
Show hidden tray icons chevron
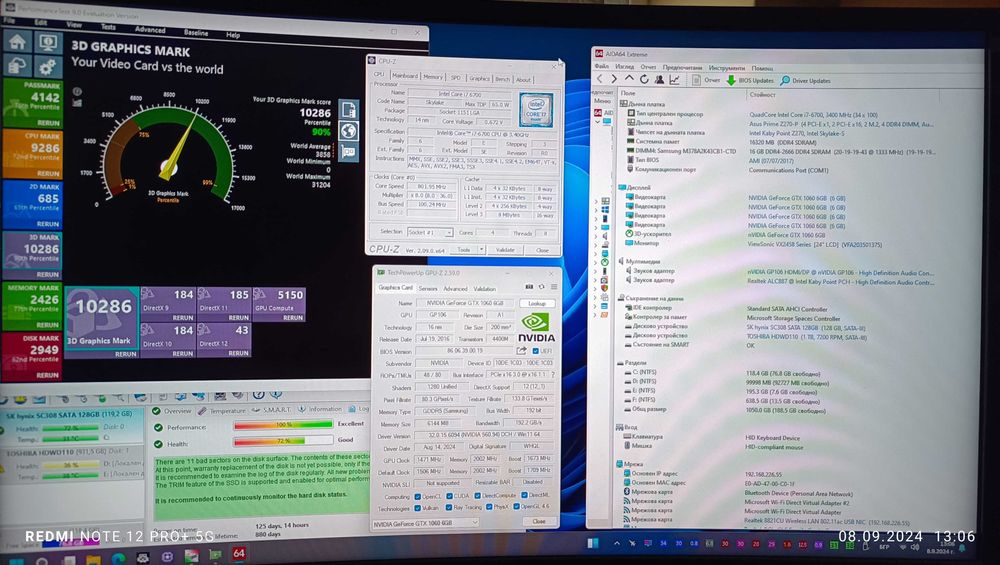(617, 543)
